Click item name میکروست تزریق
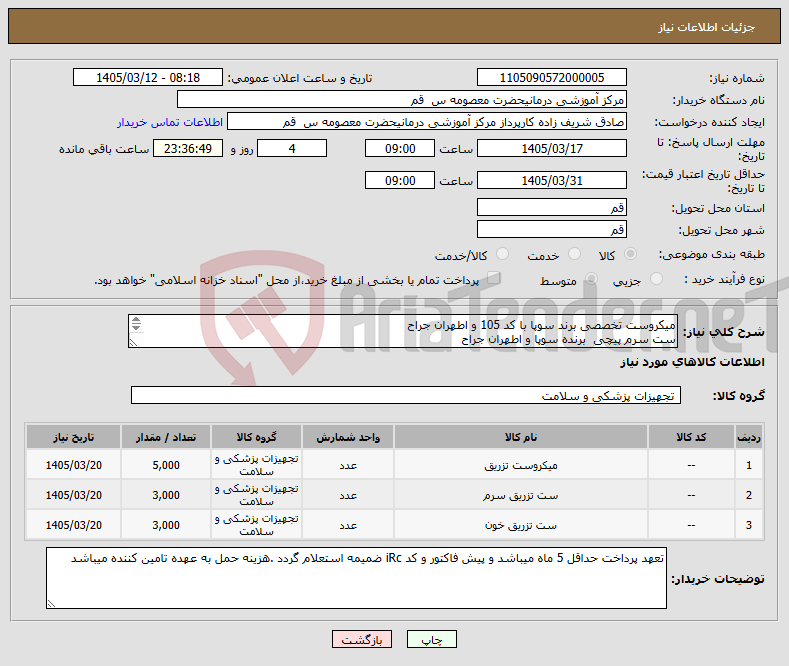The image size is (789, 666). (x=521, y=466)
